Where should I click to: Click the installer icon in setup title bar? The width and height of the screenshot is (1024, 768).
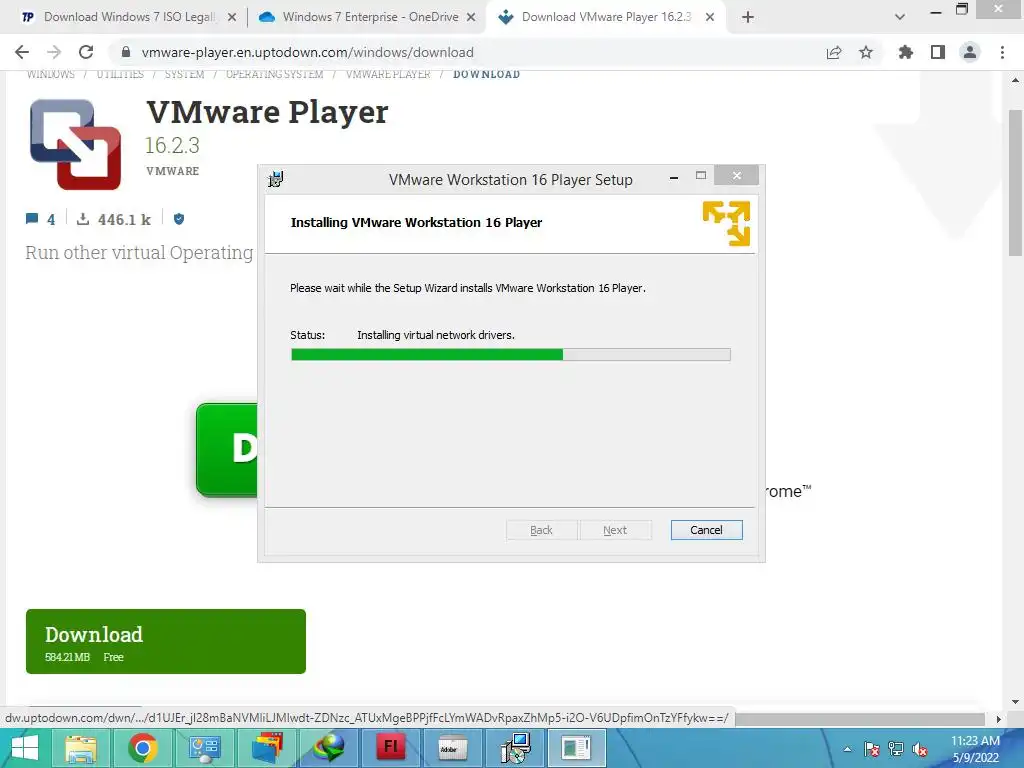(276, 179)
